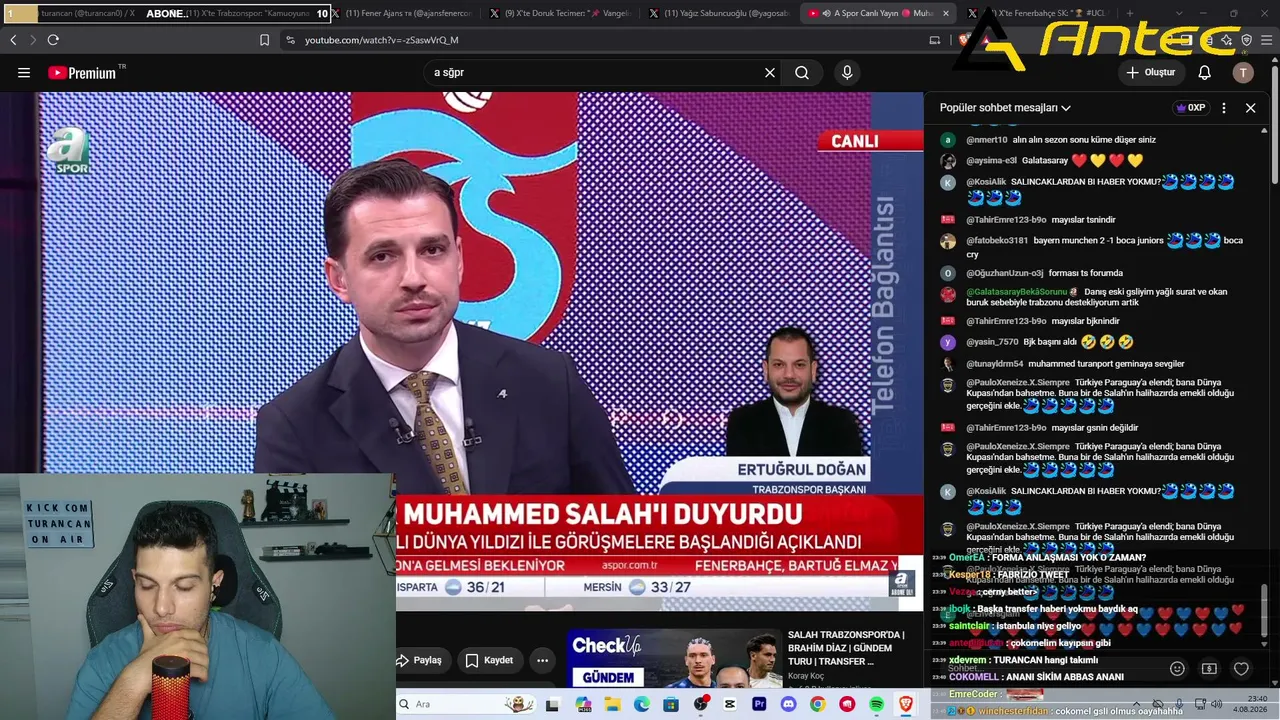Screen dimensions: 1280x720
Task: Launch Microsoft 365 from the taskbar
Action: click(x=583, y=704)
